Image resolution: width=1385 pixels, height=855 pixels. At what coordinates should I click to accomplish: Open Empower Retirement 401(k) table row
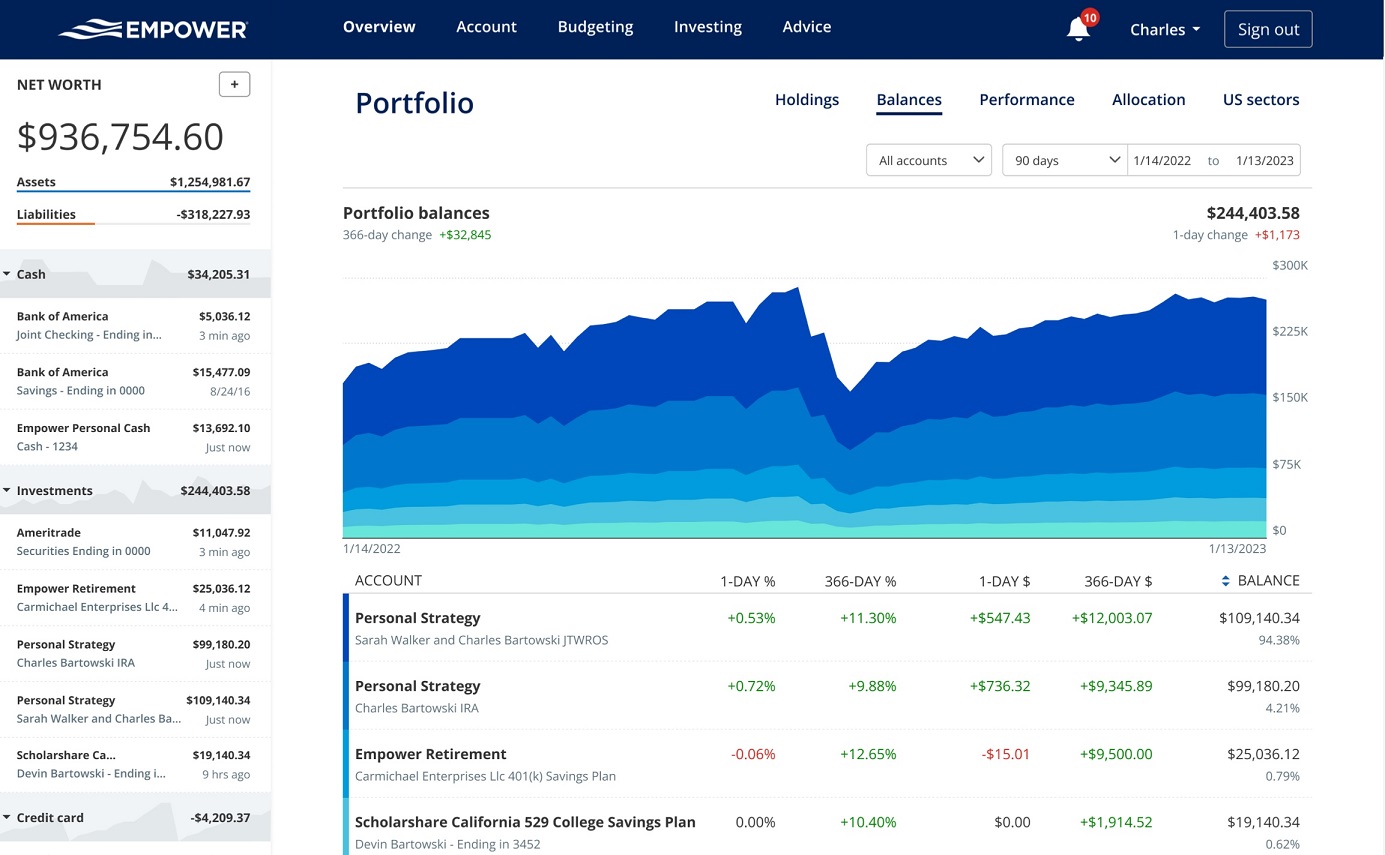827,764
